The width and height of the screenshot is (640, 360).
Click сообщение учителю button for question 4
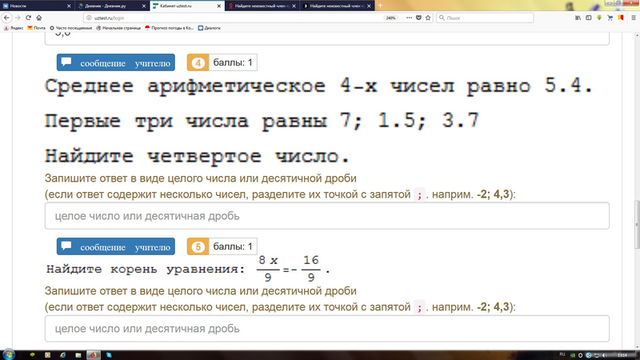point(116,62)
